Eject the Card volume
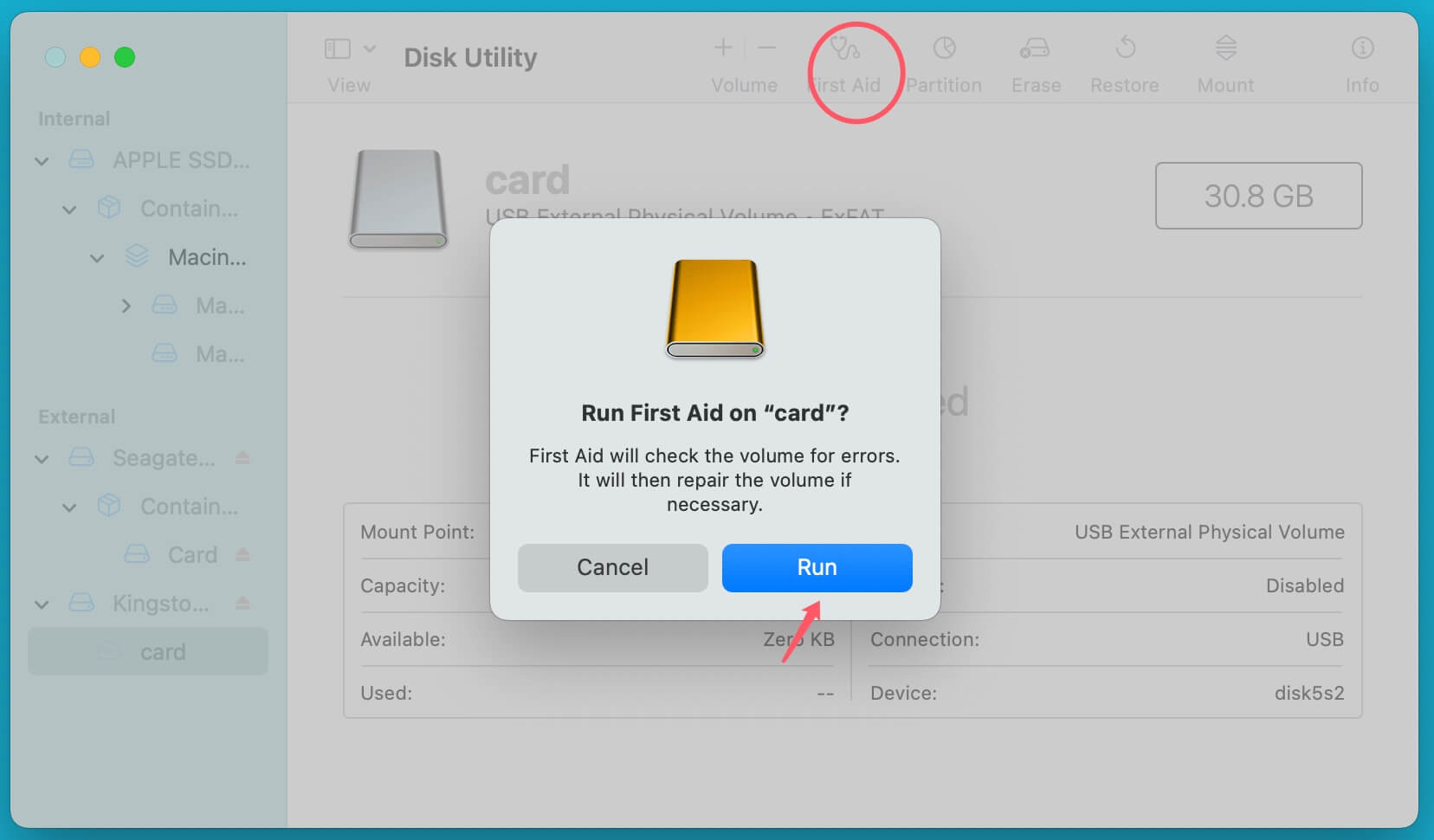 pyautogui.click(x=242, y=554)
